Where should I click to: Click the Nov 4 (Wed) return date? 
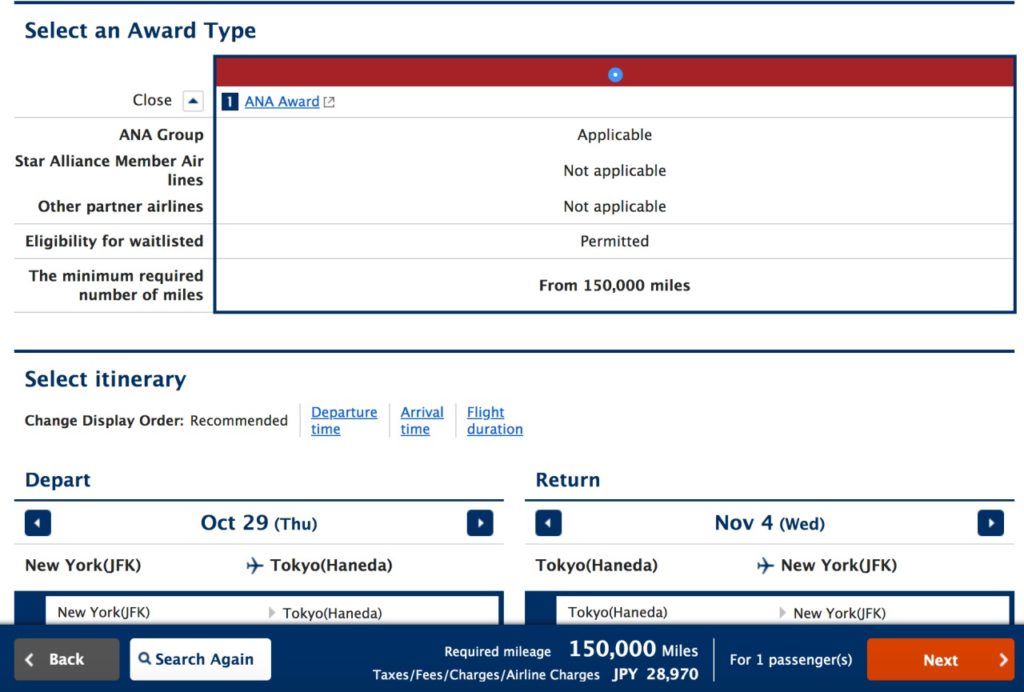coord(769,523)
